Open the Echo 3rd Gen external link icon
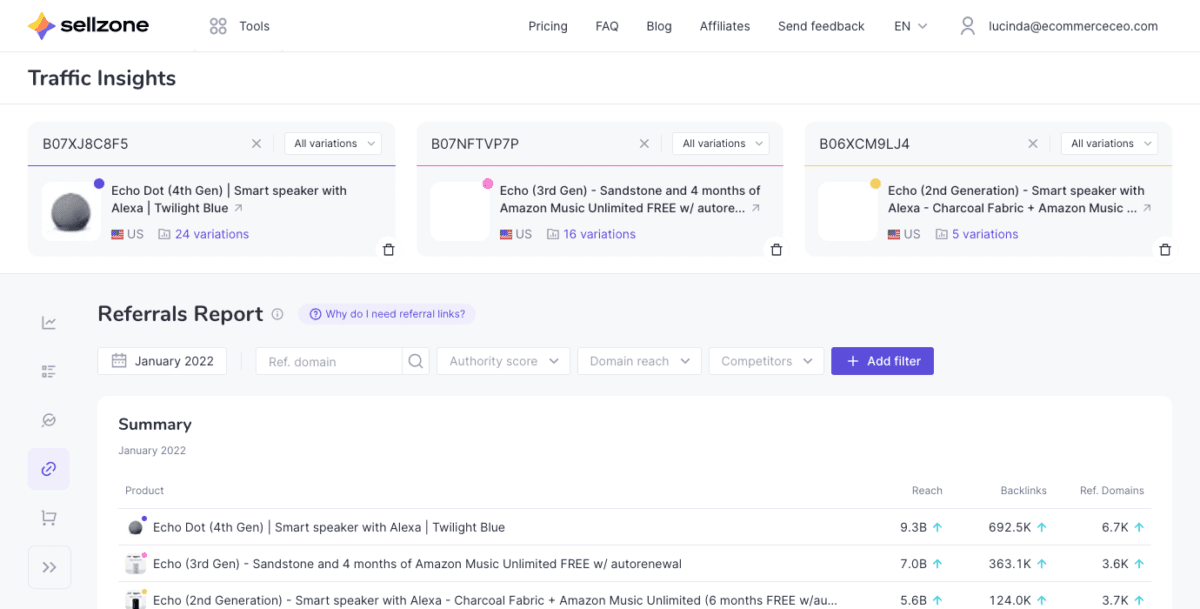This screenshot has height=609, width=1200. point(756,208)
